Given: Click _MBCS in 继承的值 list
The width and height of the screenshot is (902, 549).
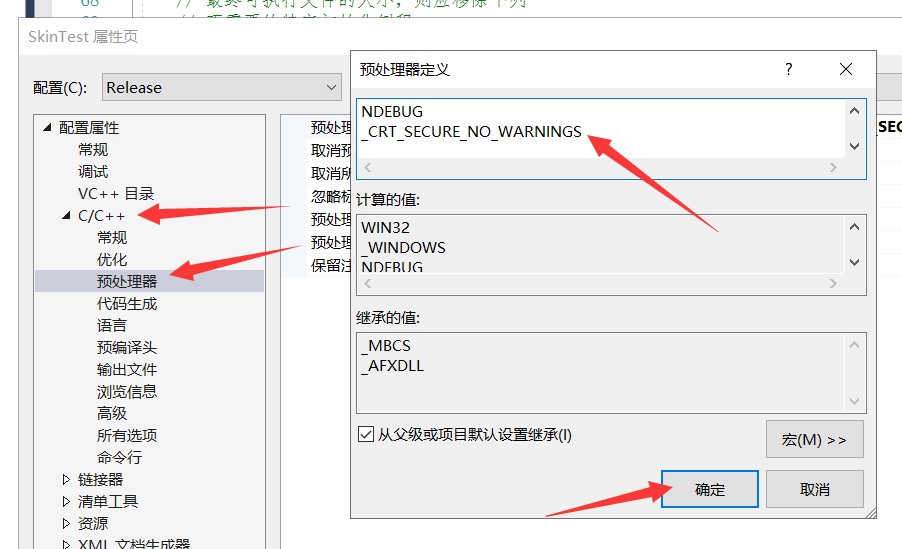Looking at the screenshot, I should click(386, 345).
